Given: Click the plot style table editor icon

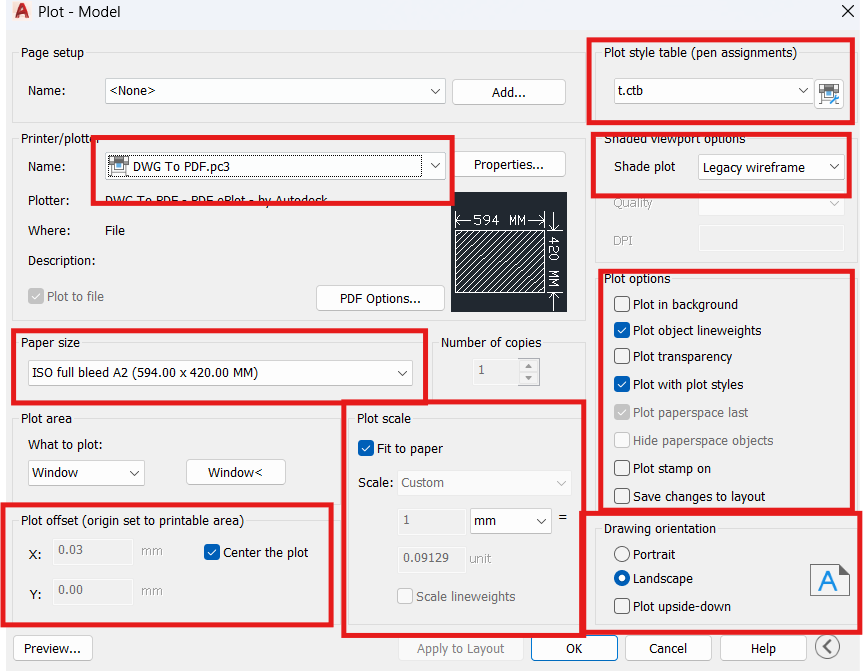Looking at the screenshot, I should [x=829, y=93].
